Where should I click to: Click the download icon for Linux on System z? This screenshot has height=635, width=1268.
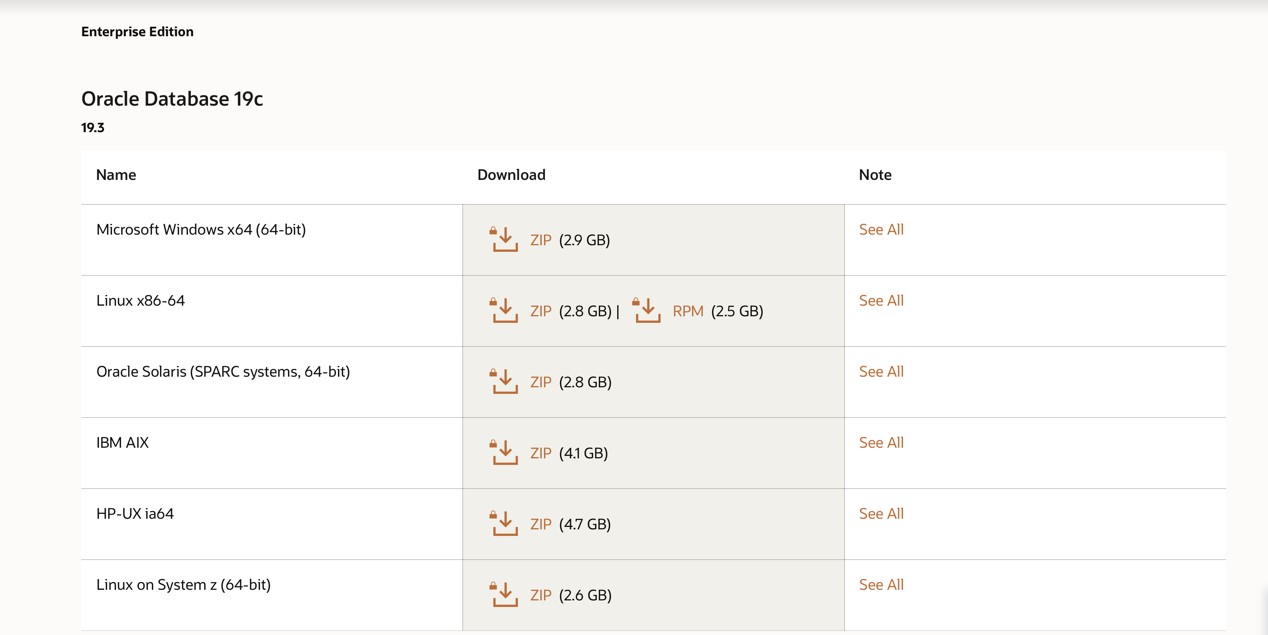[x=504, y=594]
